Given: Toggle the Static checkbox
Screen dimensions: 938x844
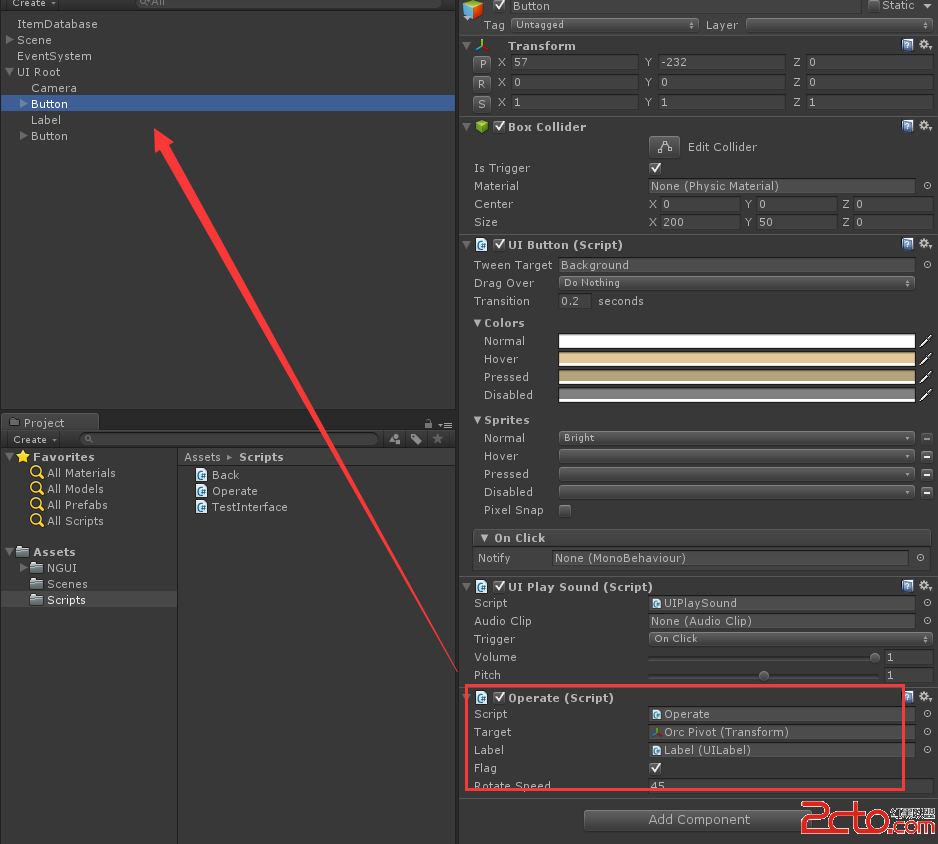Looking at the screenshot, I should tap(874, 6).
